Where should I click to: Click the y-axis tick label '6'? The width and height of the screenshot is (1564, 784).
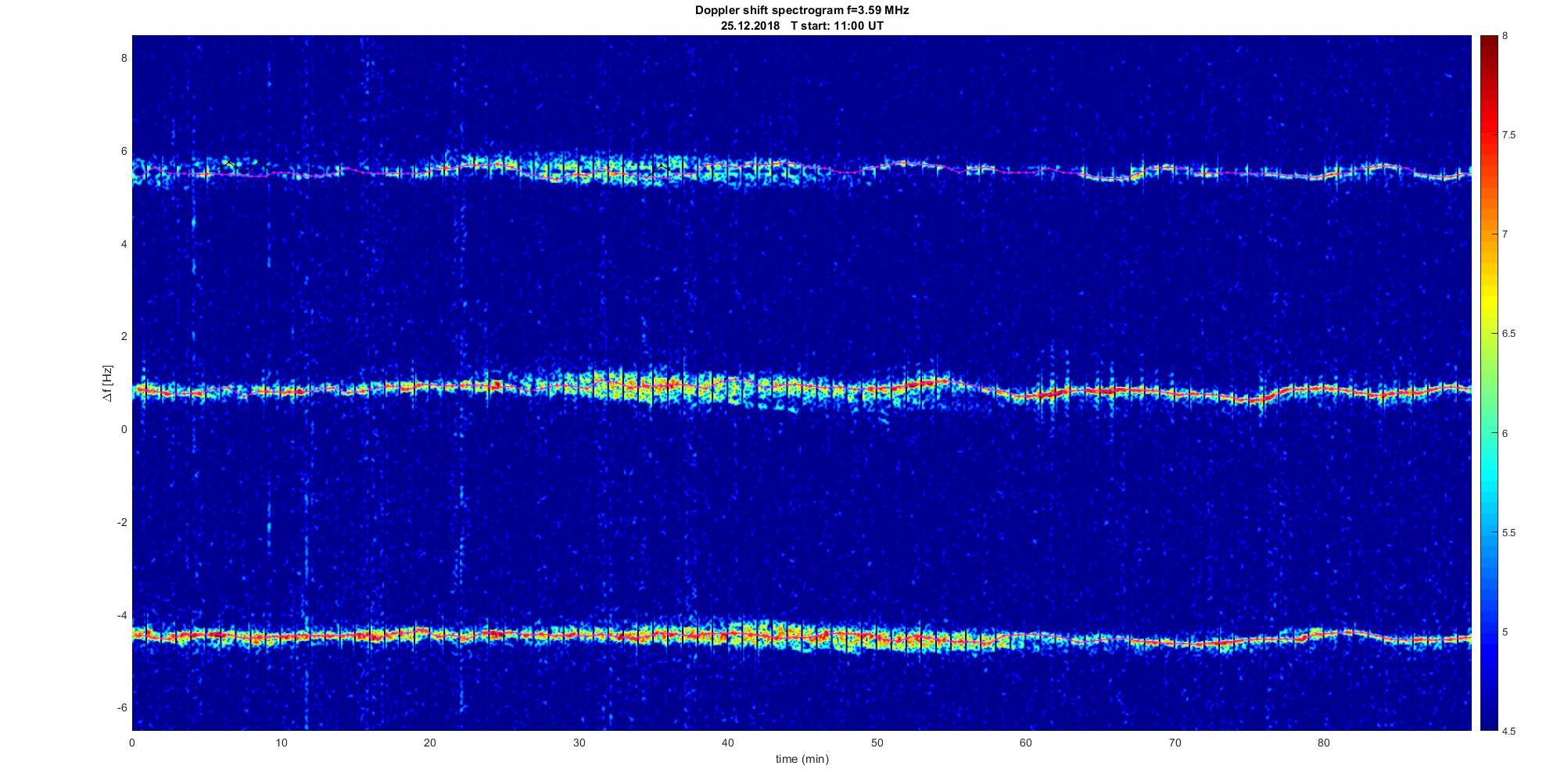click(x=124, y=152)
